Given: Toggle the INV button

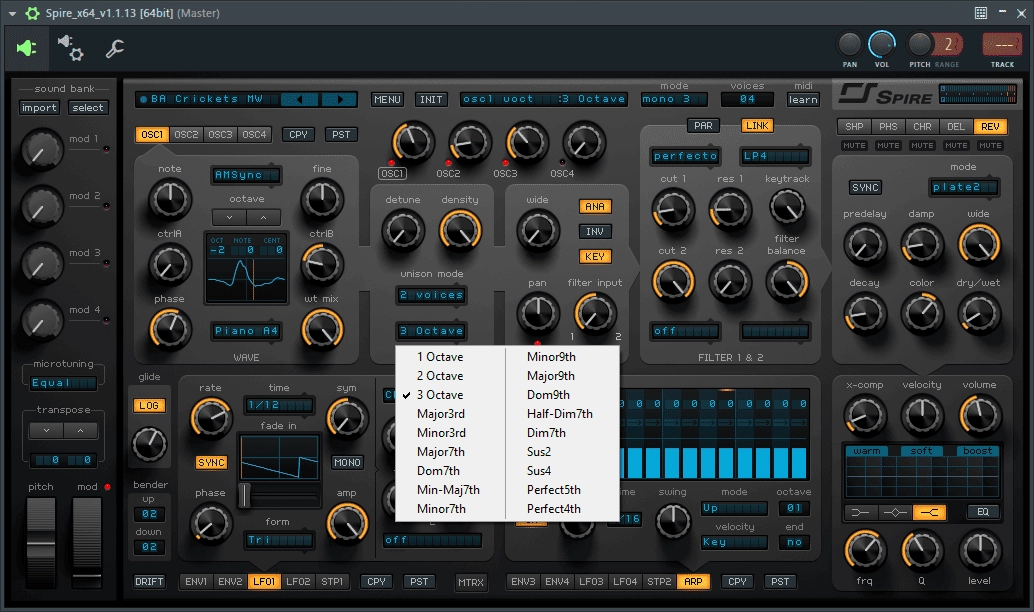Looking at the screenshot, I should tap(595, 231).
